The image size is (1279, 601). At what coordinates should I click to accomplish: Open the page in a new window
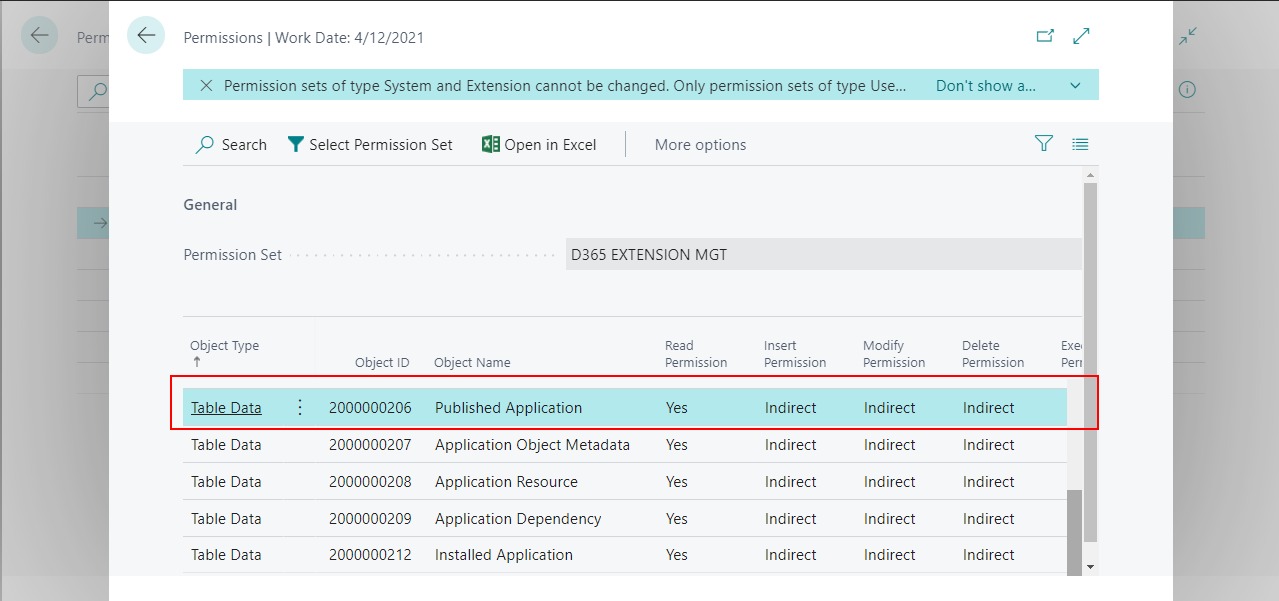click(x=1044, y=35)
